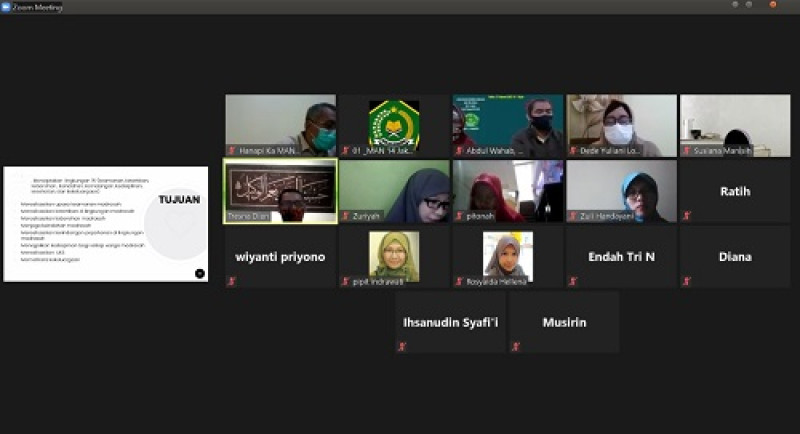Click muted mic icon on wiyanti priyono tile
Image resolution: width=800 pixels, height=434 pixels.
[x=231, y=282]
